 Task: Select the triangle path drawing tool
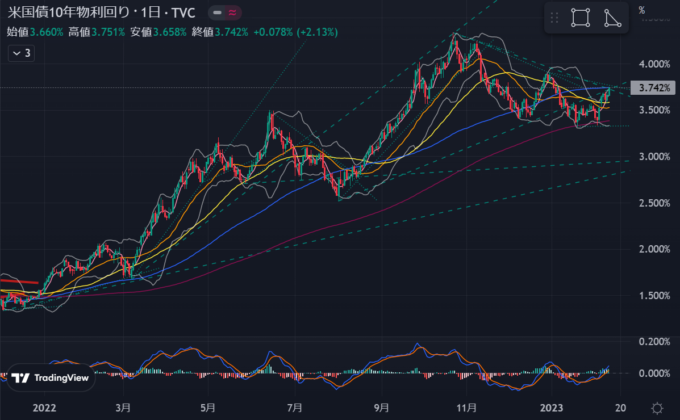click(614, 18)
